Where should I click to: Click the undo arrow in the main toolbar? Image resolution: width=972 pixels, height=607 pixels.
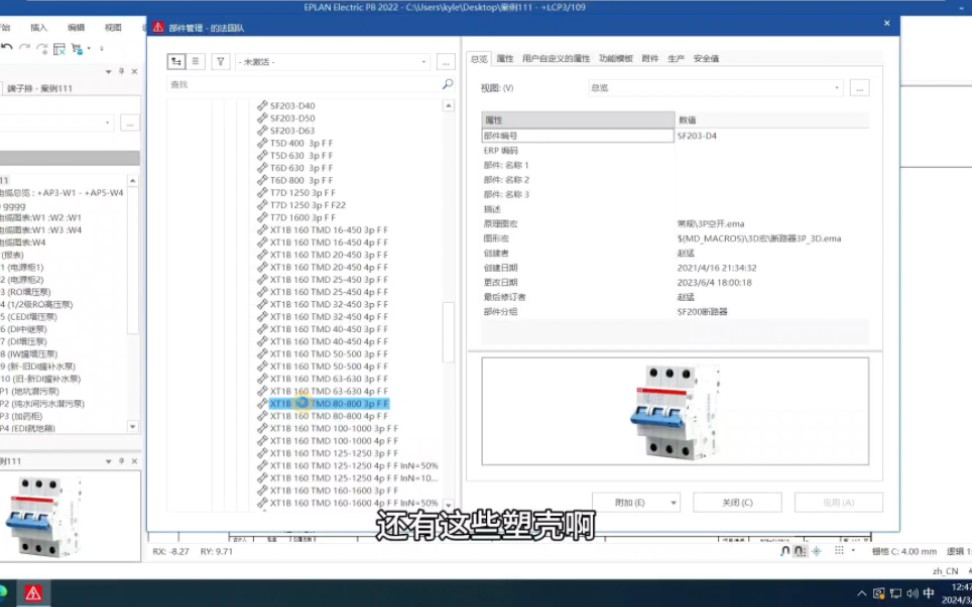[7, 47]
